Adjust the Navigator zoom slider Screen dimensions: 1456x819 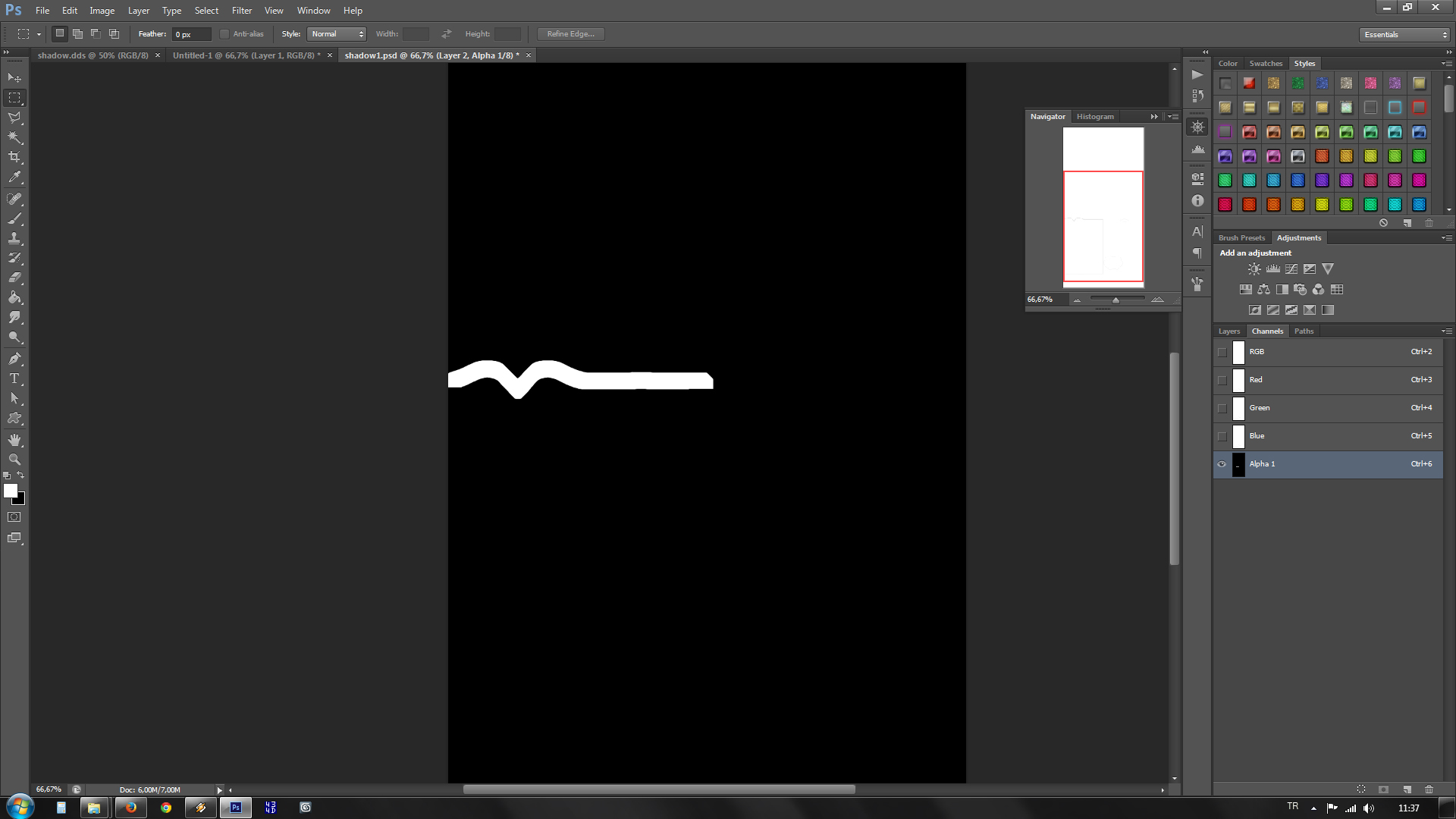(1116, 300)
